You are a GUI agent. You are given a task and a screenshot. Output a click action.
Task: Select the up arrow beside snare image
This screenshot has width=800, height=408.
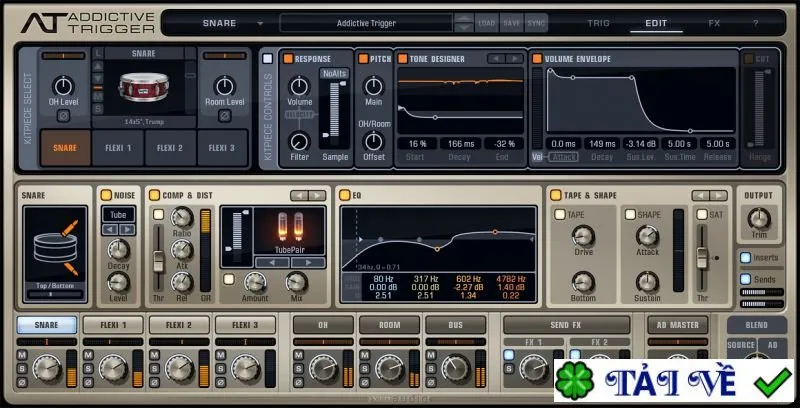tap(98, 66)
